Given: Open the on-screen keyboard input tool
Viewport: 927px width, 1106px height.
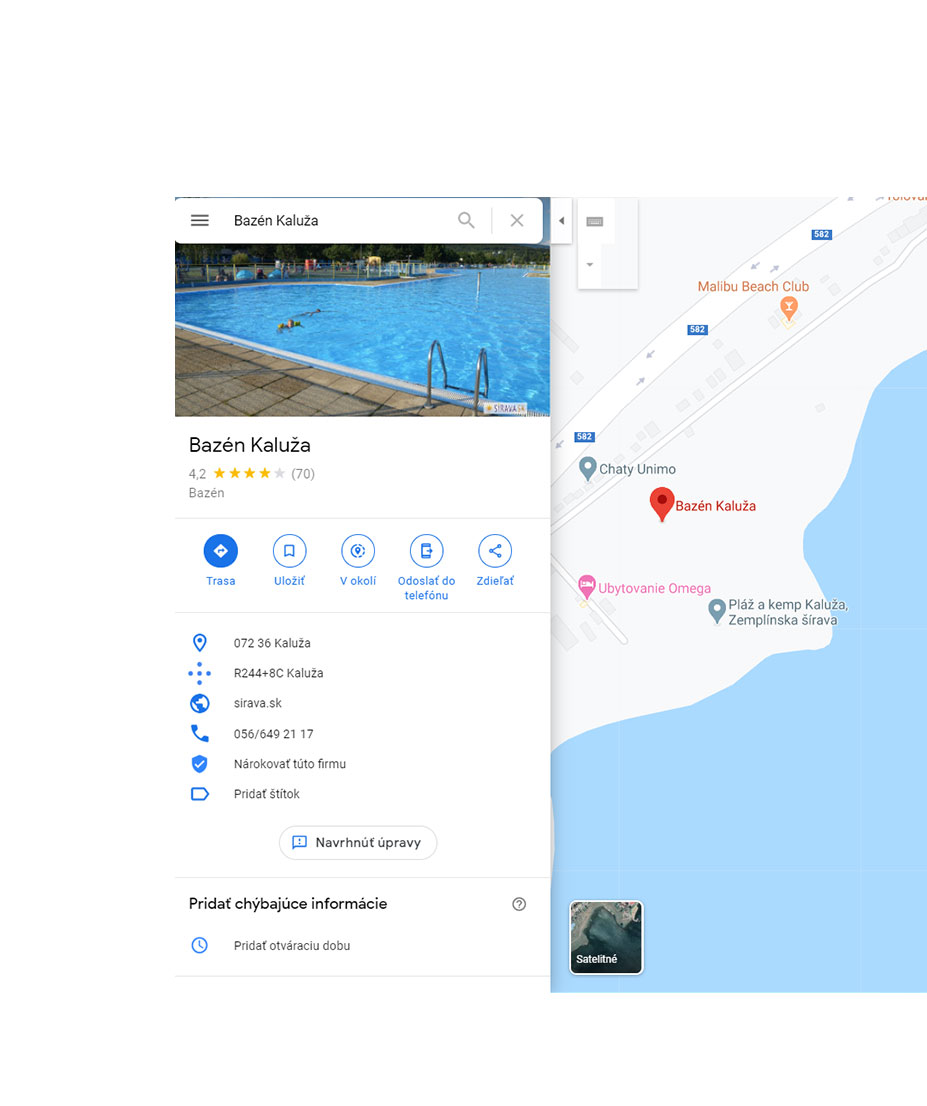Looking at the screenshot, I should (x=595, y=221).
